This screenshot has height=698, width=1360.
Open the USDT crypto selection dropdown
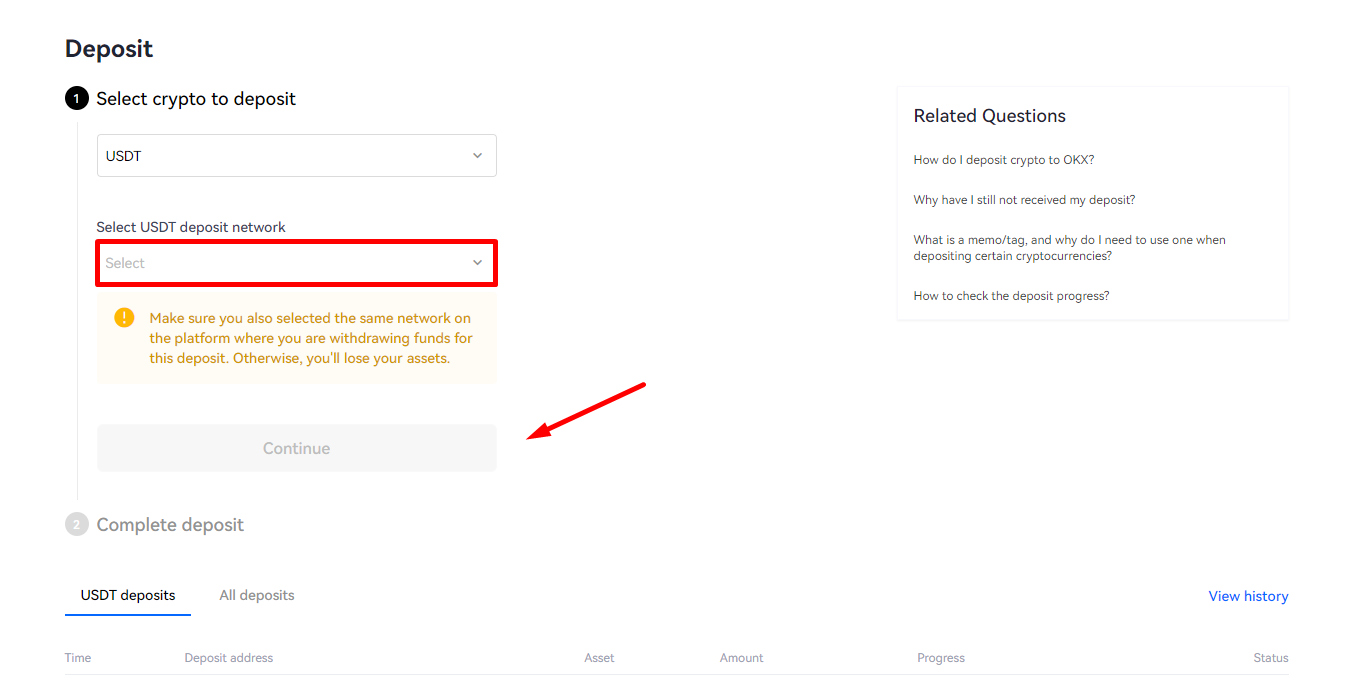click(x=296, y=156)
